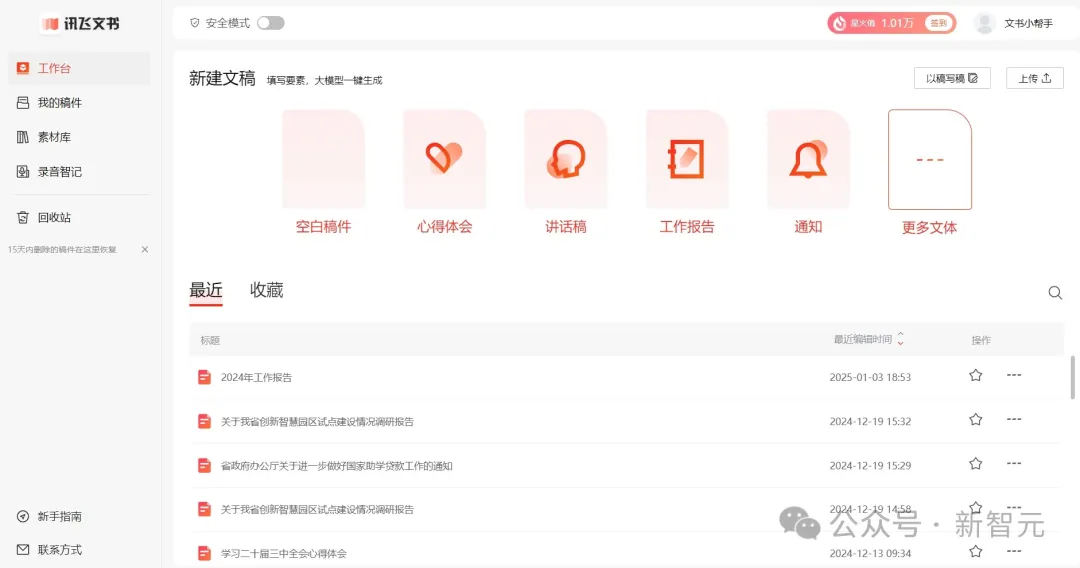The width and height of the screenshot is (1080, 568).
Task: Open 学习二十届三中全会心得体会 document
Action: point(283,554)
